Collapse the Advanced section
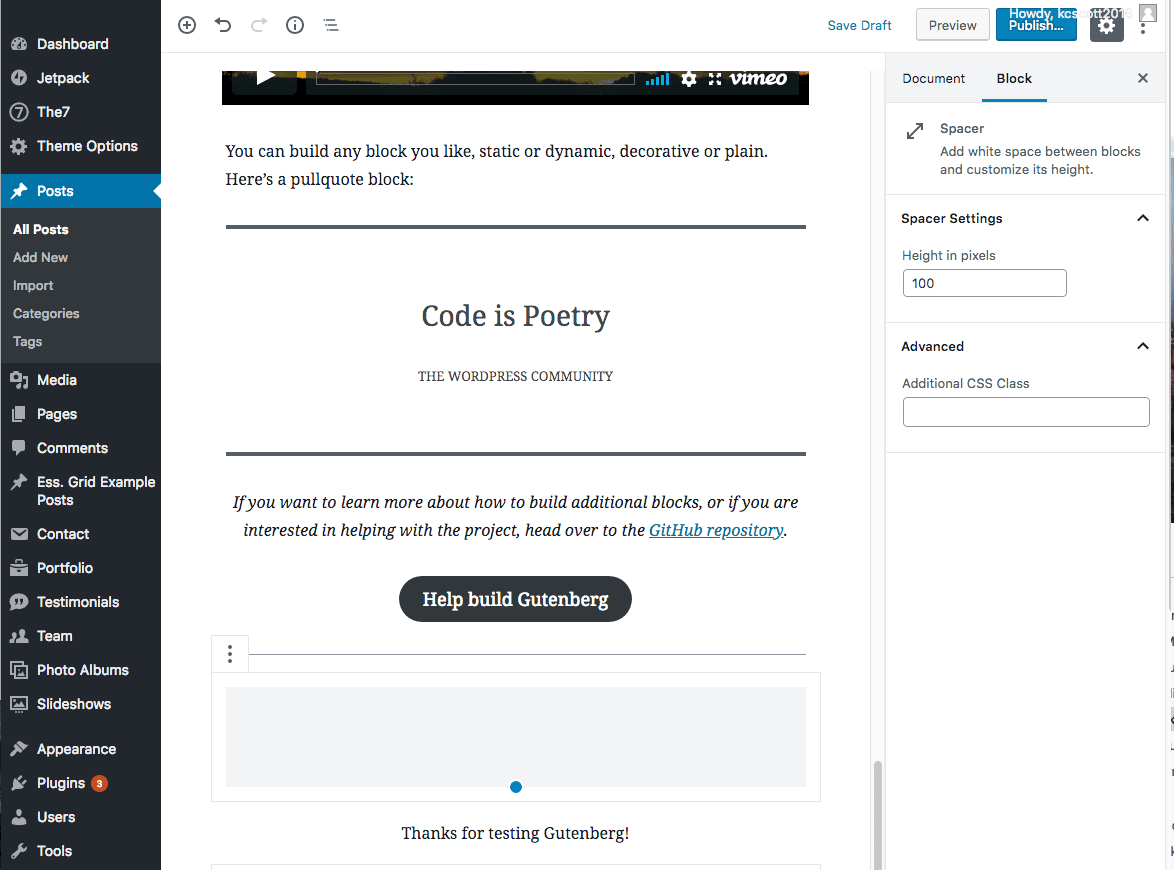The height and width of the screenshot is (870, 1174). 1142,346
